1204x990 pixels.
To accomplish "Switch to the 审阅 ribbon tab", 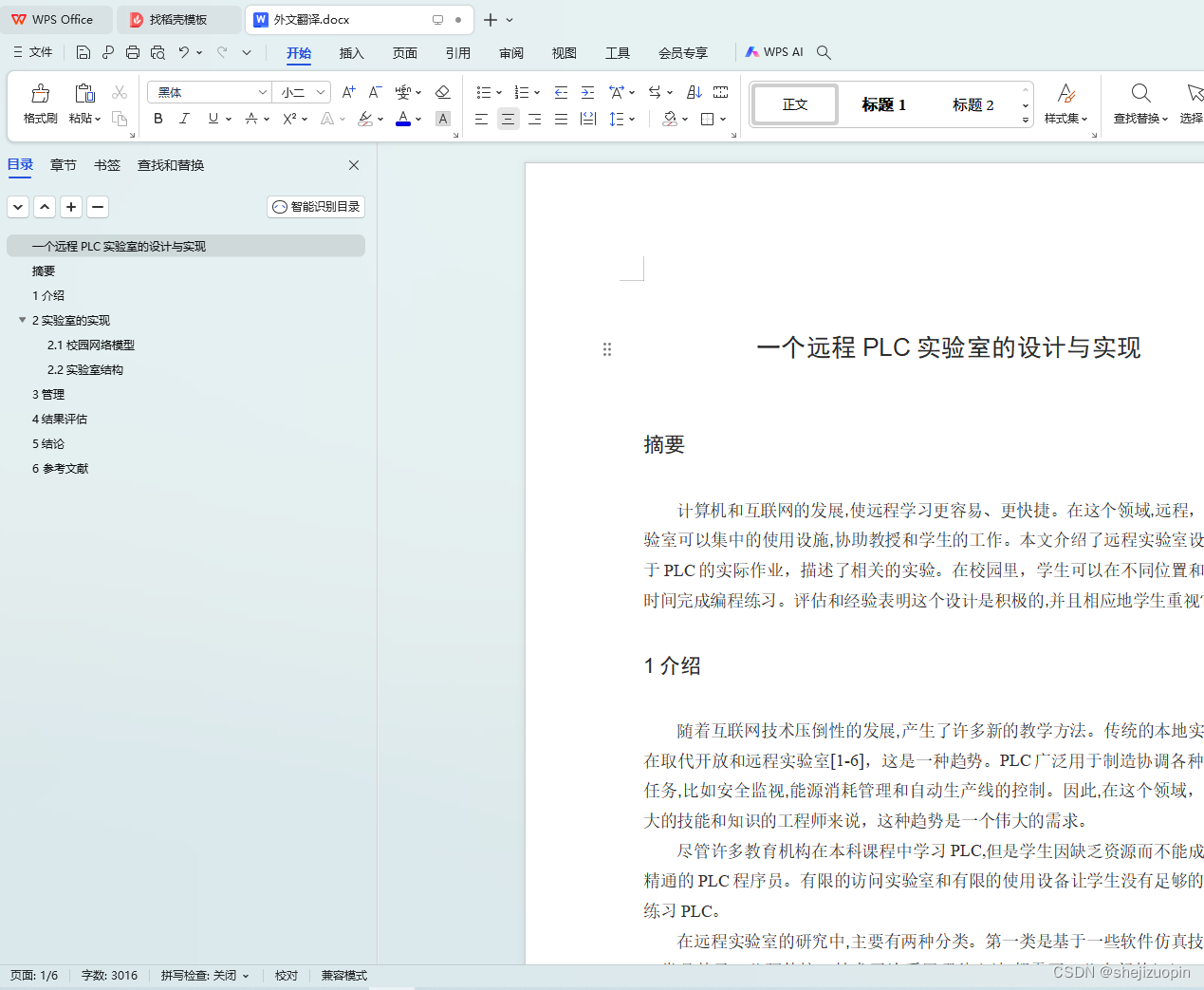I will coord(511,53).
